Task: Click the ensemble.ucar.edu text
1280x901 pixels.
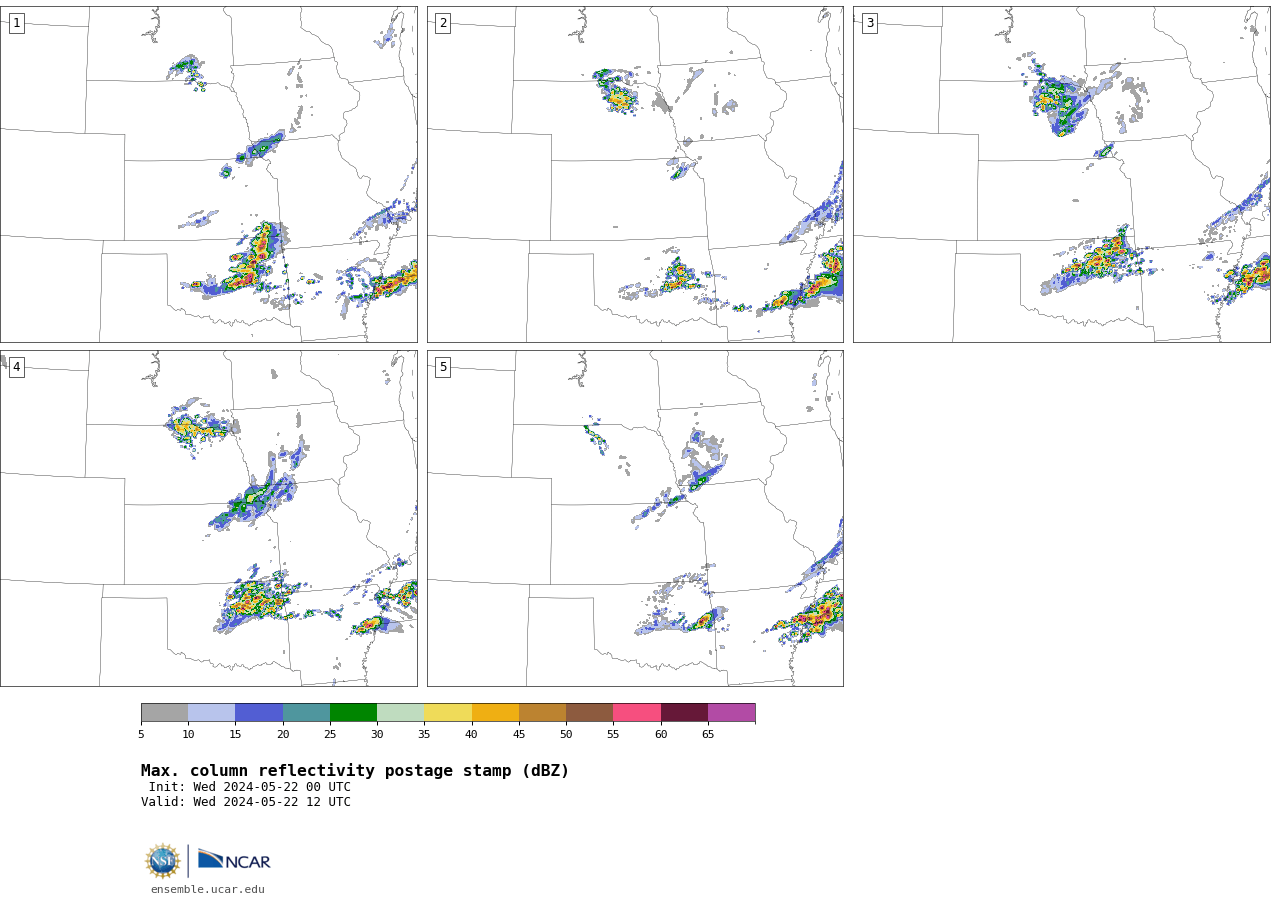Action: pyautogui.click(x=208, y=889)
